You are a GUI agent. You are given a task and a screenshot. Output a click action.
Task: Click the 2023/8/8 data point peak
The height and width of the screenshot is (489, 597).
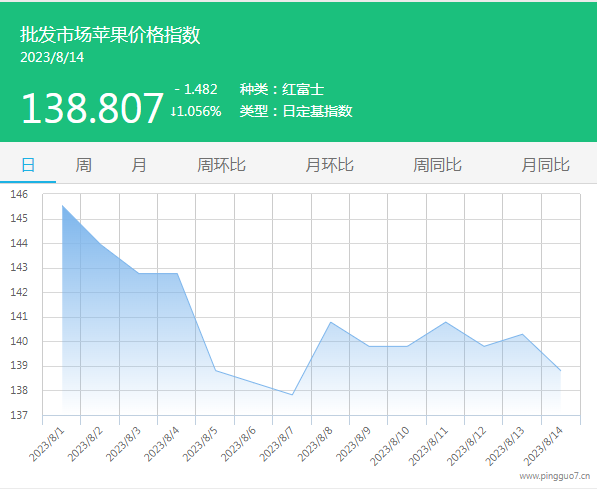coord(330,322)
